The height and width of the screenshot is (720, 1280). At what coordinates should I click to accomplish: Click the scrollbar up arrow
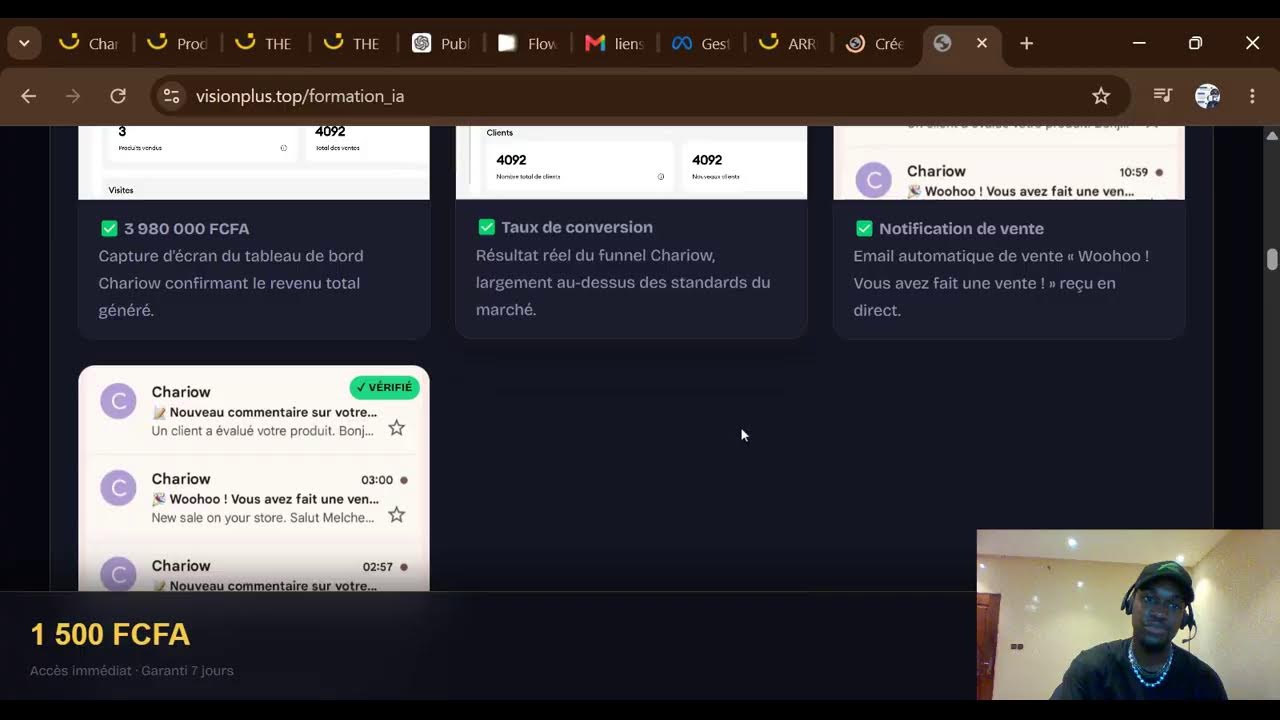[1272, 135]
